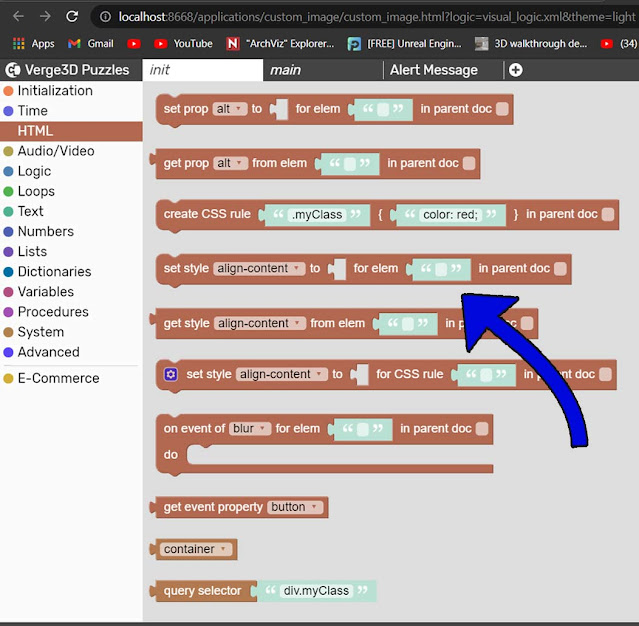The width and height of the screenshot is (639, 626).
Task: Click empty text field in get prop elem
Action: click(x=350, y=163)
